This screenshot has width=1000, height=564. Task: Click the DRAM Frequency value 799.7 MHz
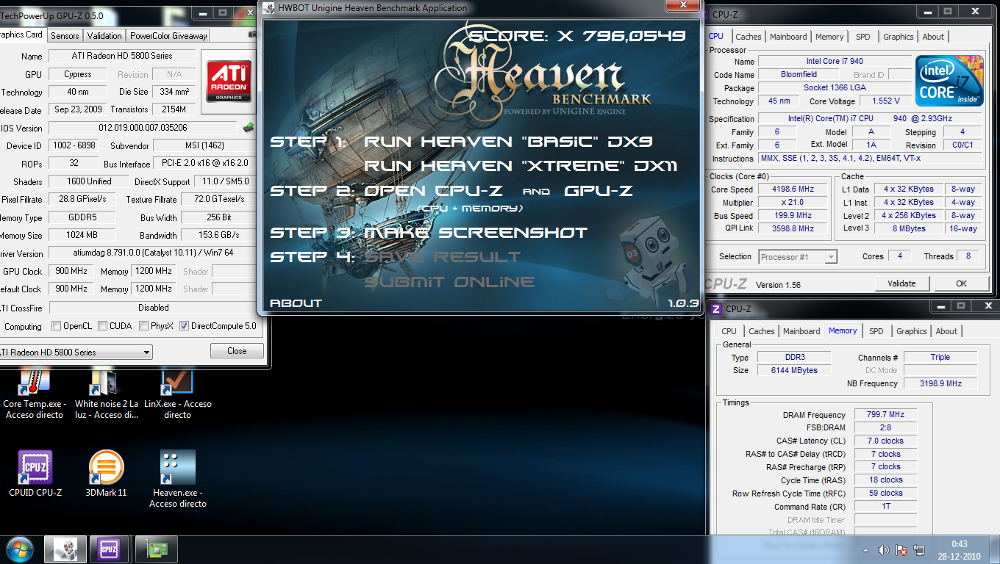(x=885, y=415)
